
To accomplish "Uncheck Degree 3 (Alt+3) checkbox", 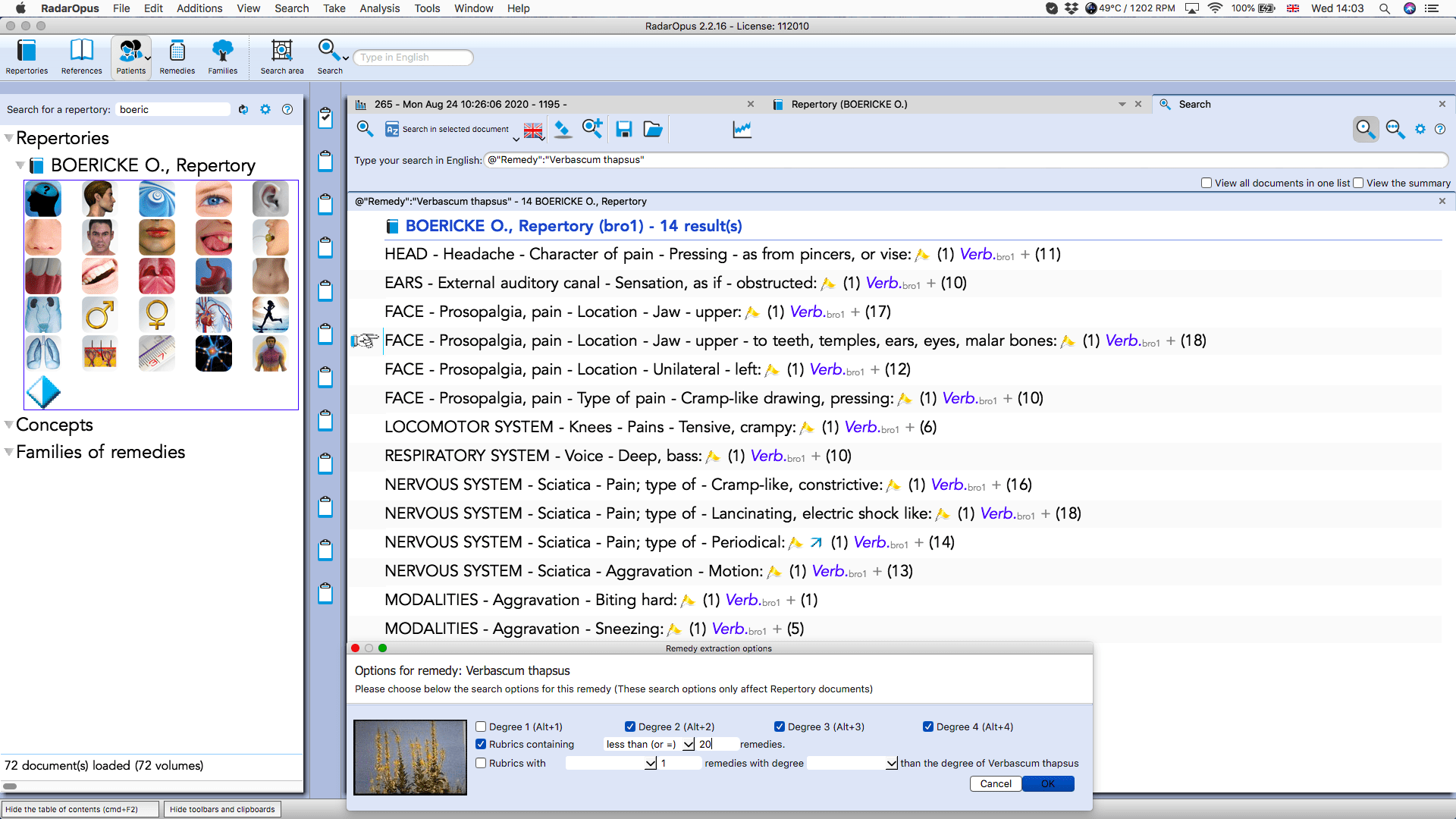I will click(780, 726).
